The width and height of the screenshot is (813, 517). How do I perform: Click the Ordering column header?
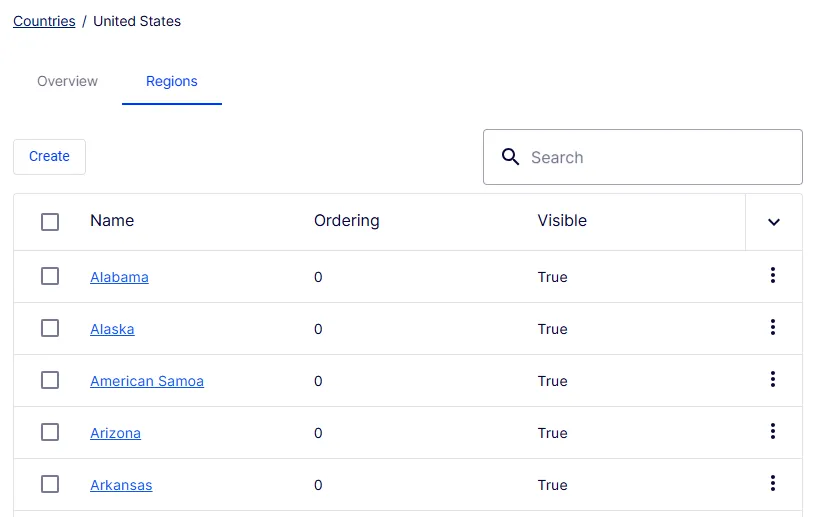[x=346, y=220]
